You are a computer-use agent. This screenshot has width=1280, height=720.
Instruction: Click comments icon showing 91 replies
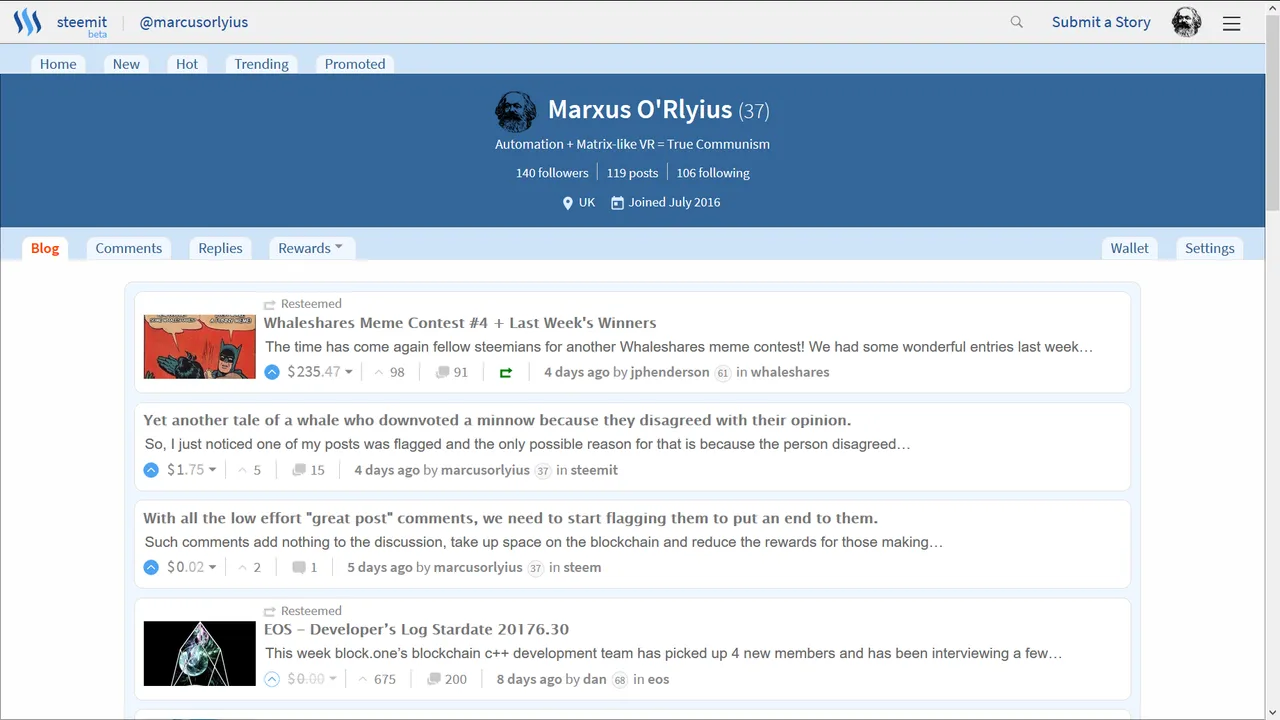(442, 372)
